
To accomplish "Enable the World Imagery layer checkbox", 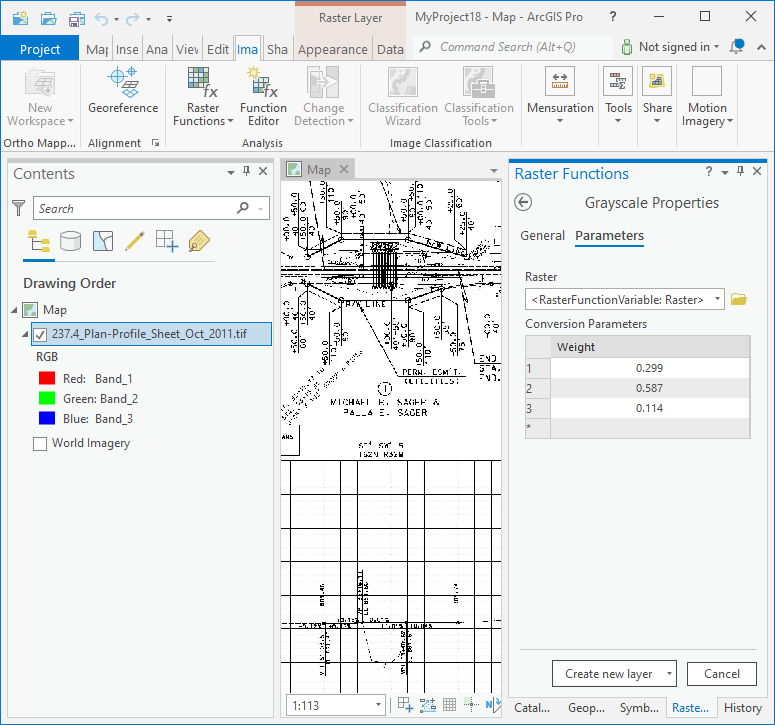I will (x=40, y=443).
